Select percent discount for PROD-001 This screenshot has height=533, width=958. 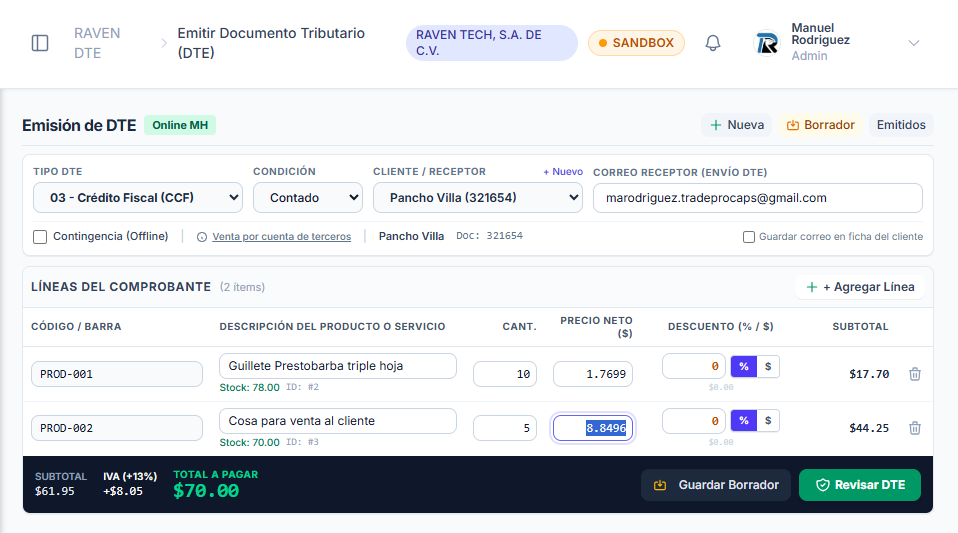tap(744, 367)
